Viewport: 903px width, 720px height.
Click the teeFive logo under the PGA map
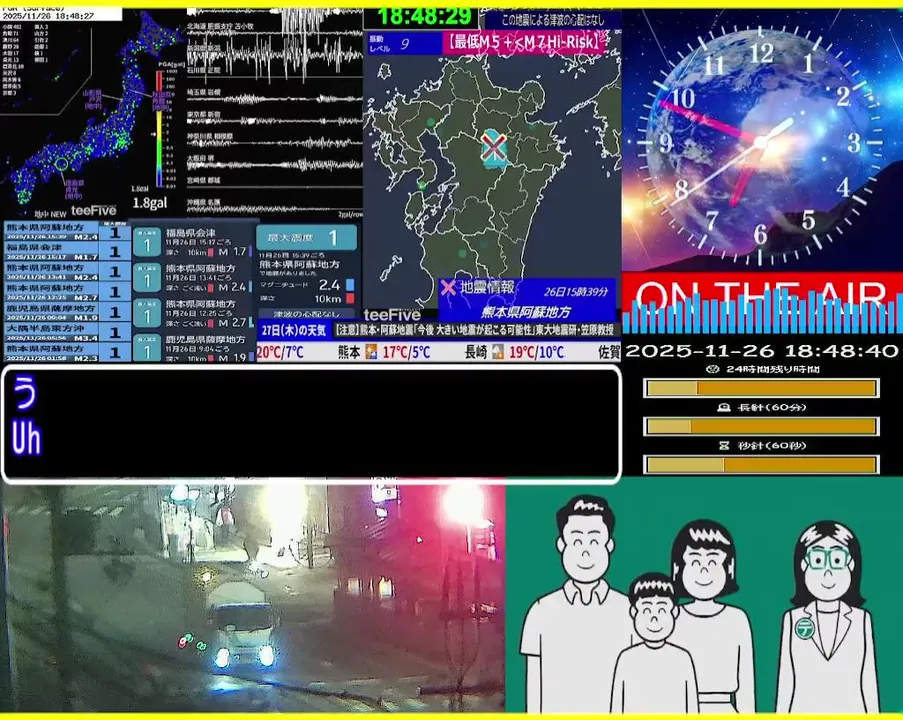pos(93,211)
